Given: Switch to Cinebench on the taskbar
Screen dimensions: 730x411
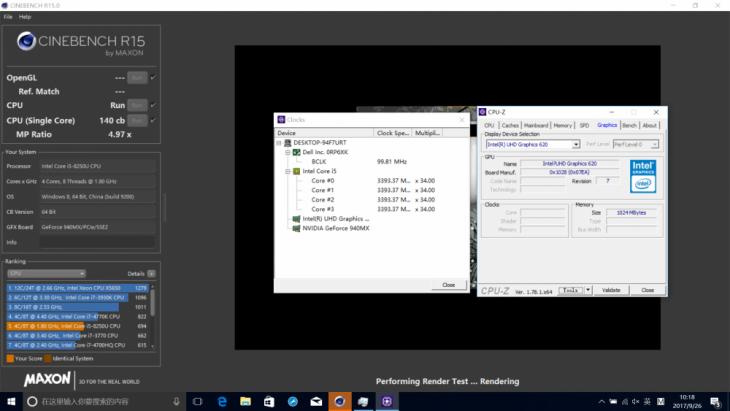Looking at the screenshot, I should click(x=340, y=401).
